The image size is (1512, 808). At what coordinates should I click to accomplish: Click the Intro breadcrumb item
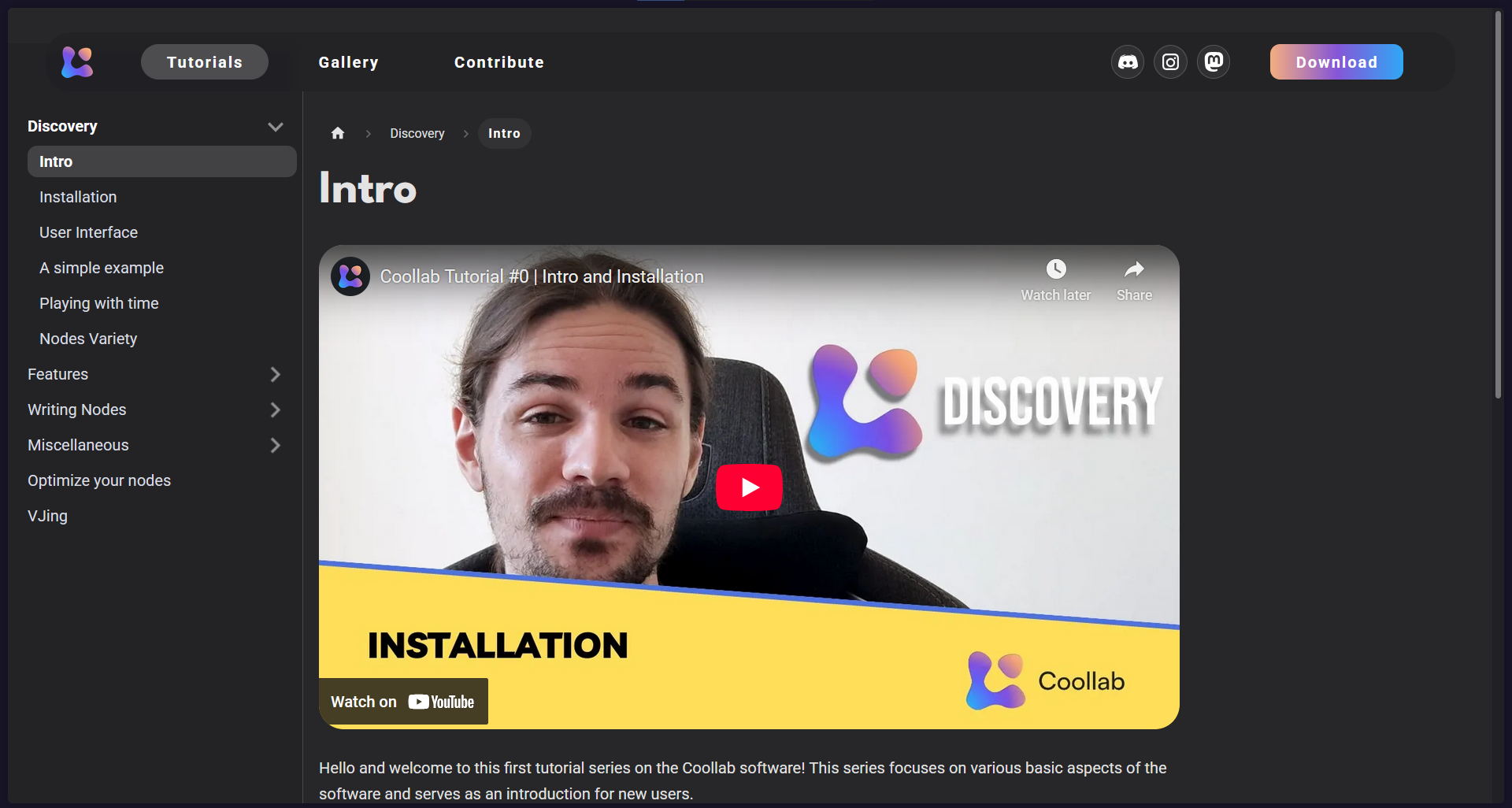[504, 133]
